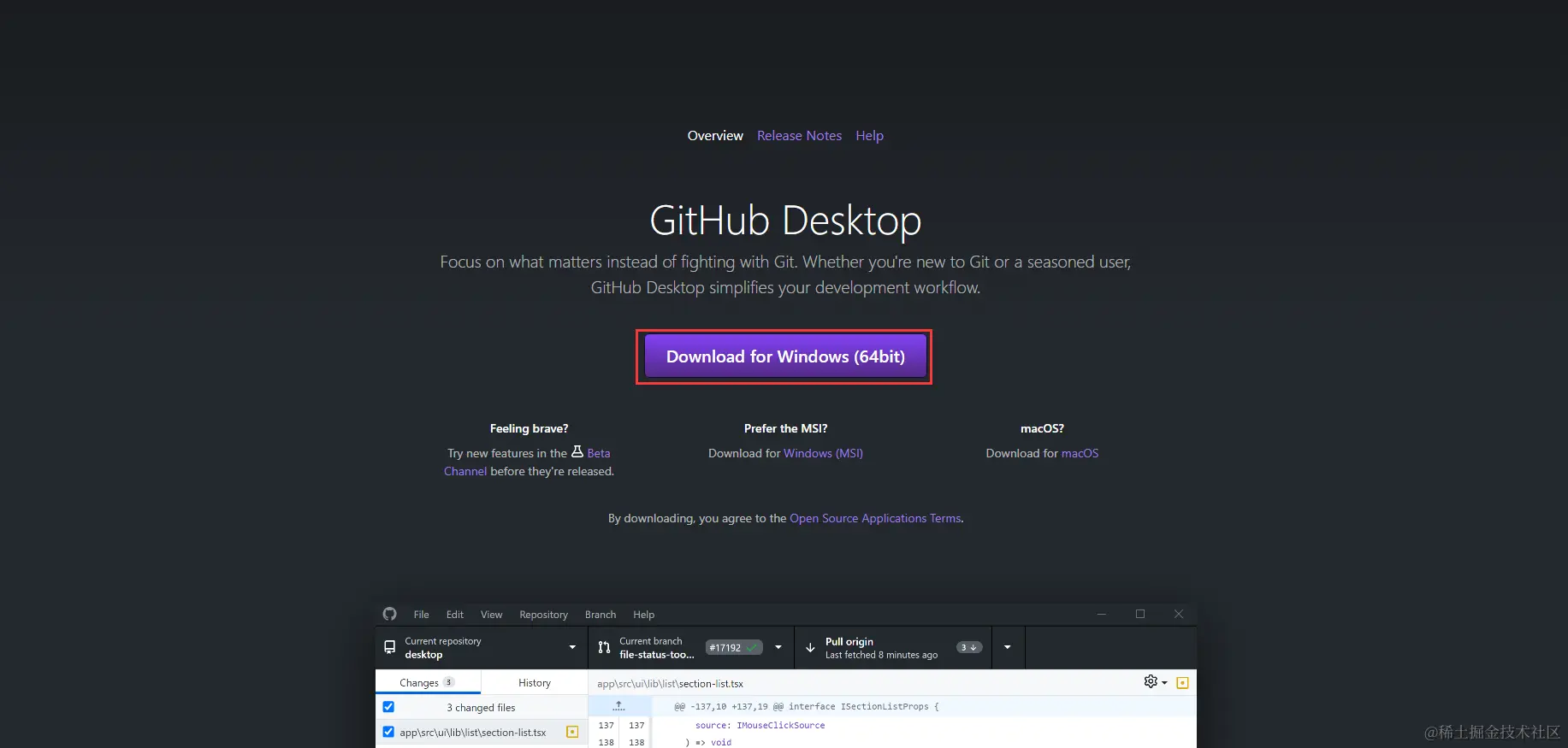
Task: Open the File menu in GitHub Desktop
Action: [x=421, y=615]
